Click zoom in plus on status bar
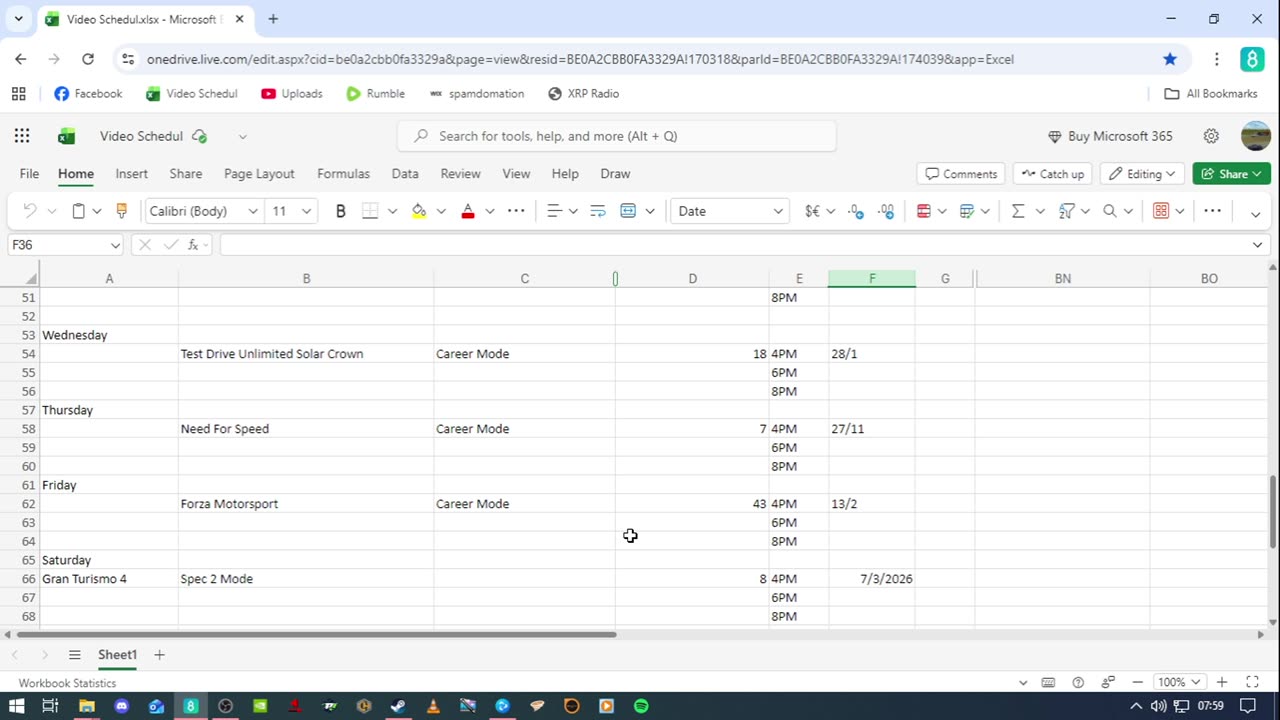The image size is (1280, 720). 1222,682
